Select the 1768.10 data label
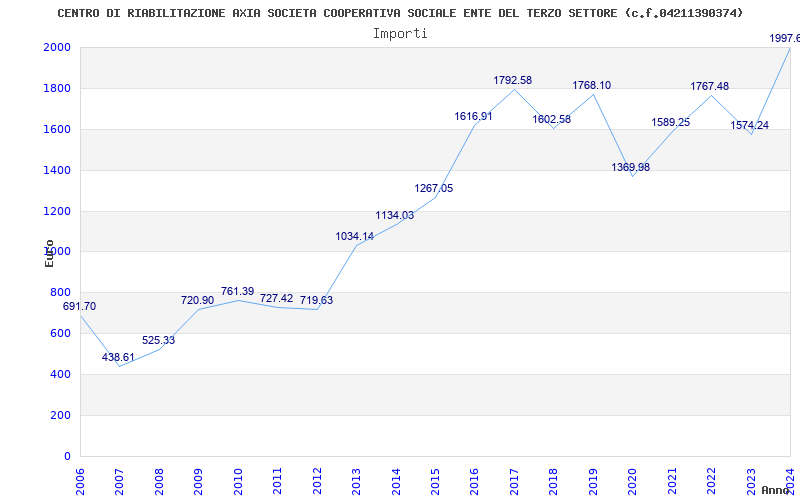Image resolution: width=800 pixels, height=500 pixels. point(592,85)
